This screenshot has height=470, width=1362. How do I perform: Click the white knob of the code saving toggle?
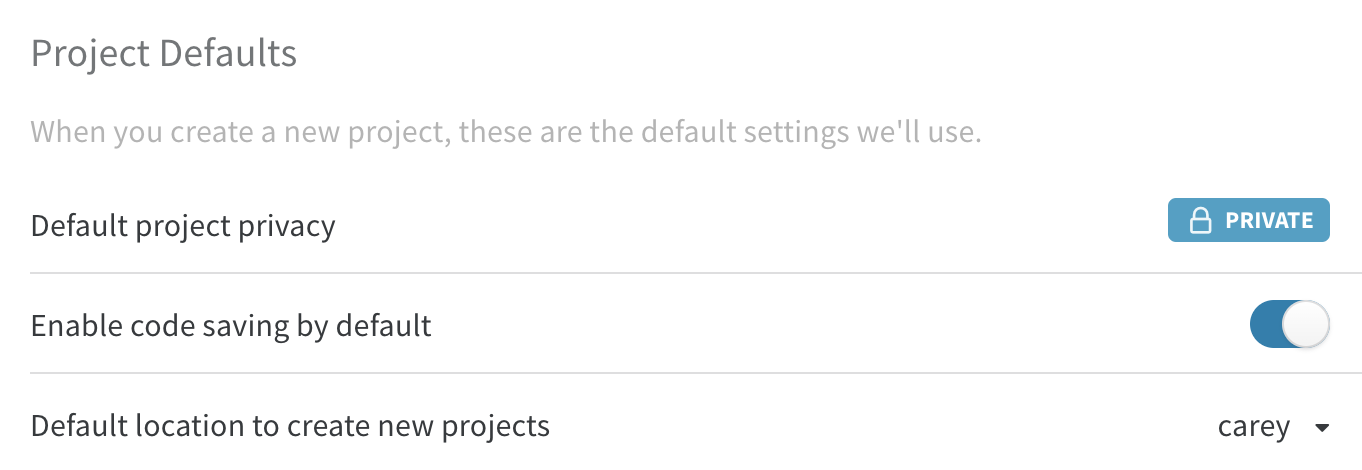(x=1306, y=325)
